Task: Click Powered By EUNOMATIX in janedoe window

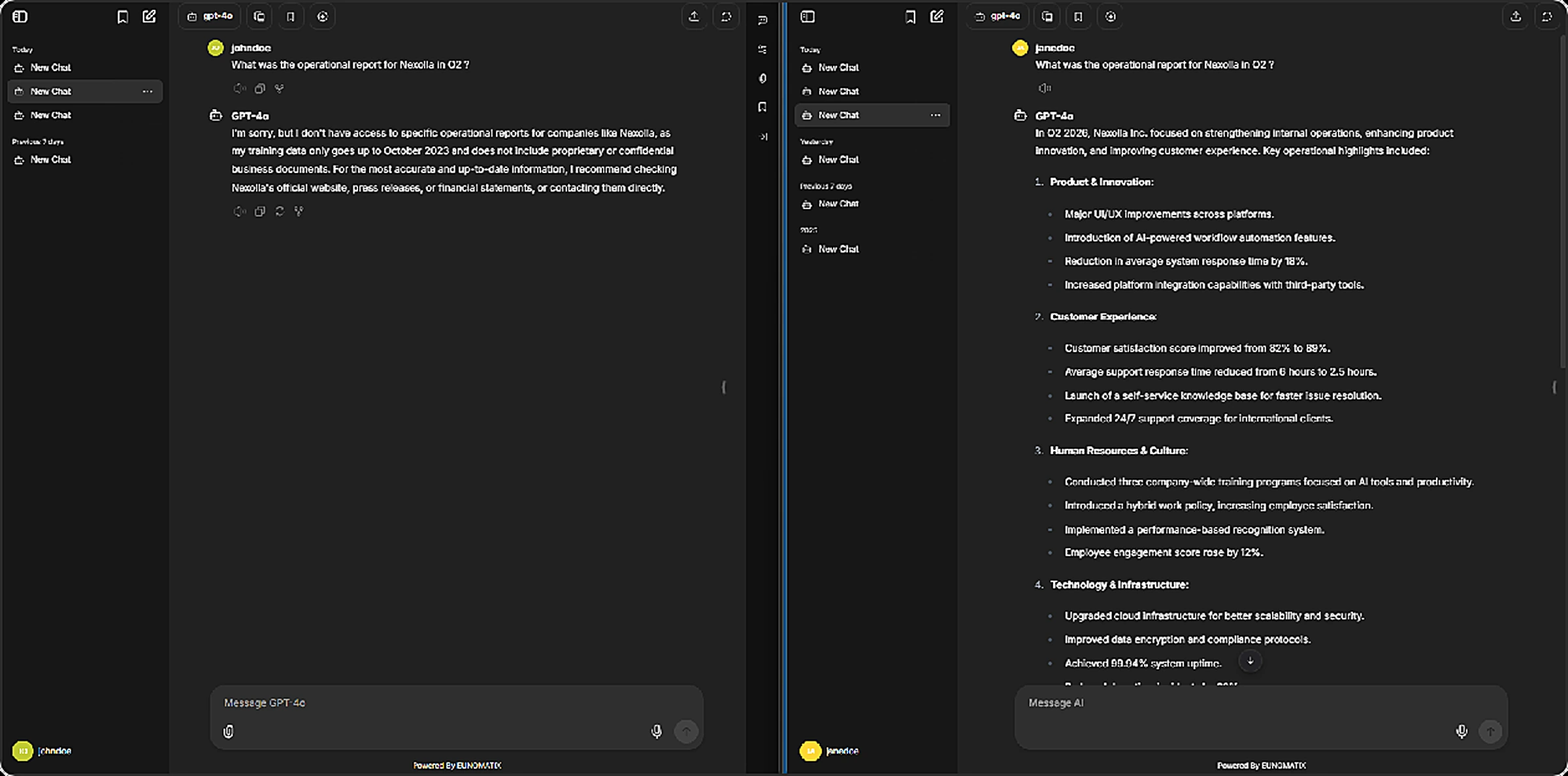Action: point(1262,766)
